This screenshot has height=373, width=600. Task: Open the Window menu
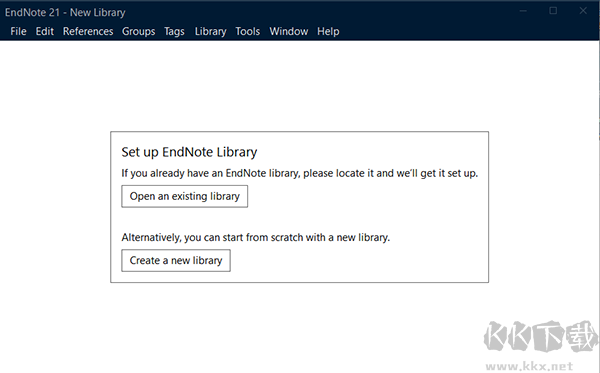(x=289, y=31)
